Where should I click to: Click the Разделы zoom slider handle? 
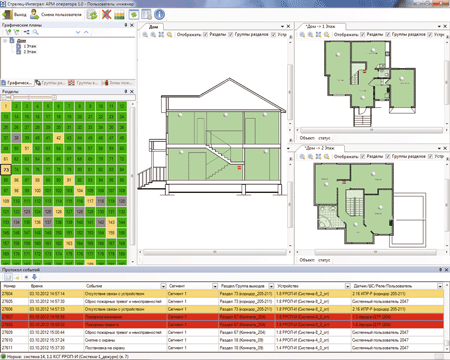click(12, 98)
